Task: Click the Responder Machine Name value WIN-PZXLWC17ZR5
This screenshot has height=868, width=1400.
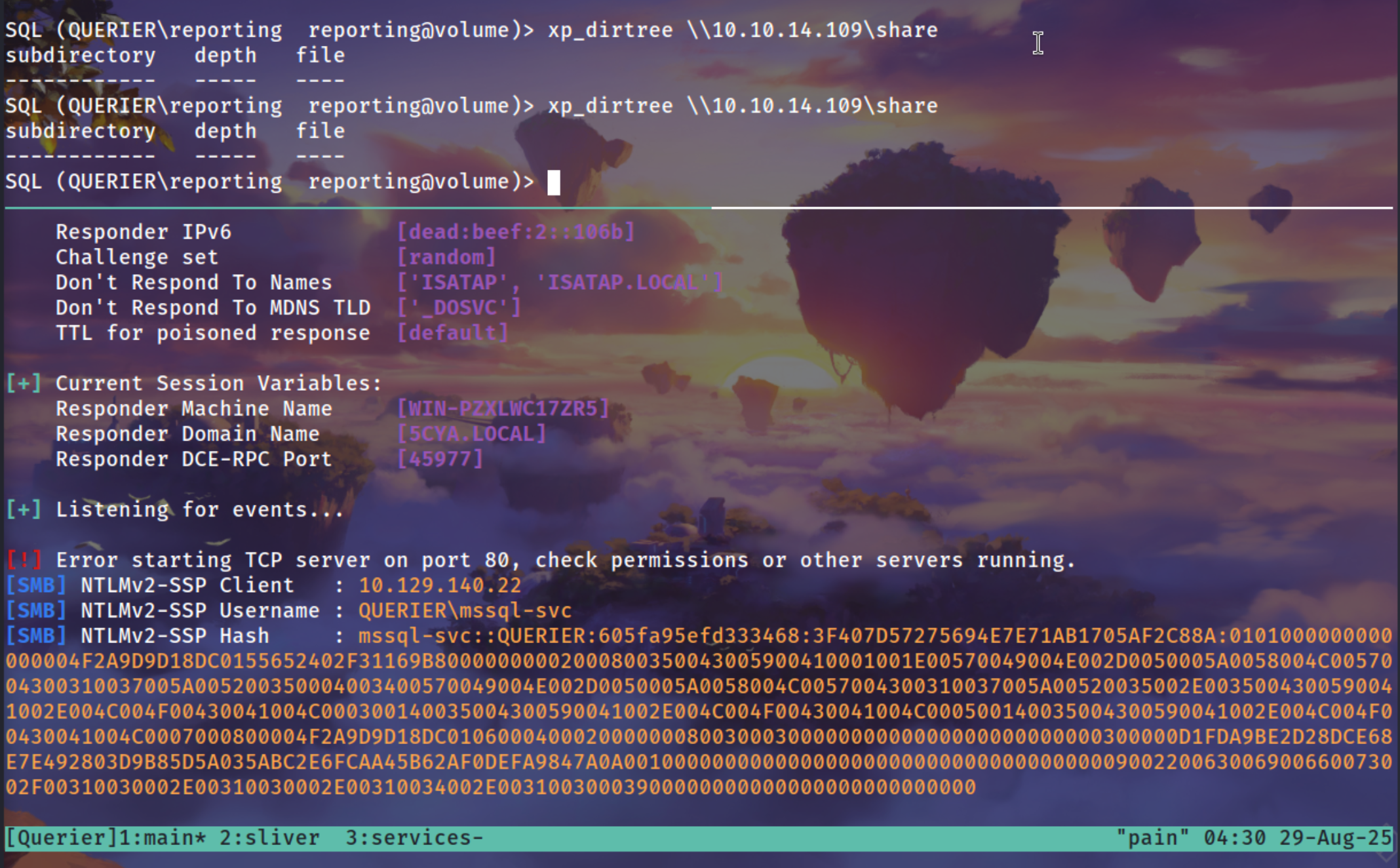Action: coord(503,408)
